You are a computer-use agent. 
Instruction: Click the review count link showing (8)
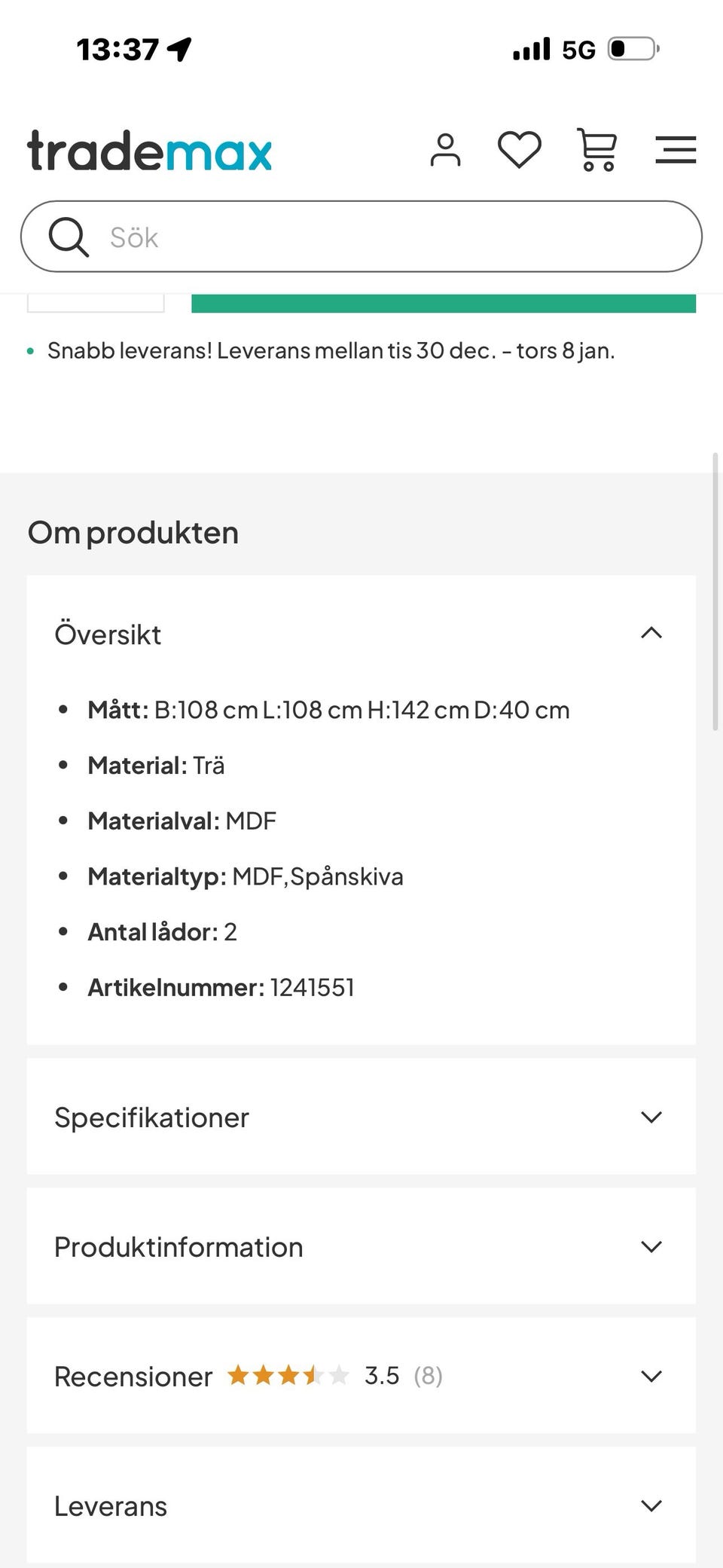pyautogui.click(x=427, y=1374)
